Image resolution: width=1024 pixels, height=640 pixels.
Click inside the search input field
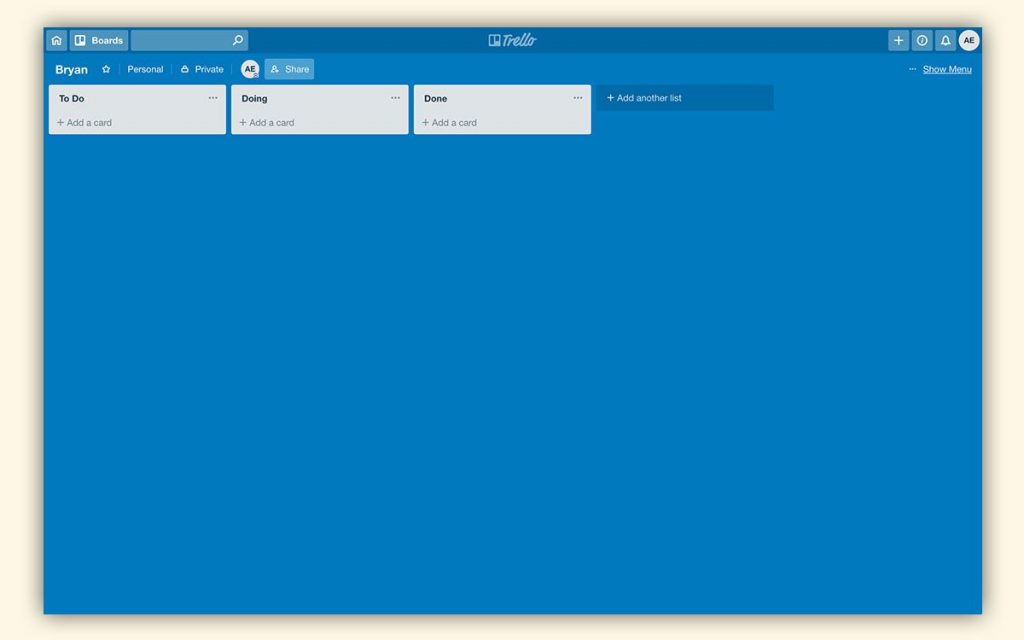click(180, 41)
